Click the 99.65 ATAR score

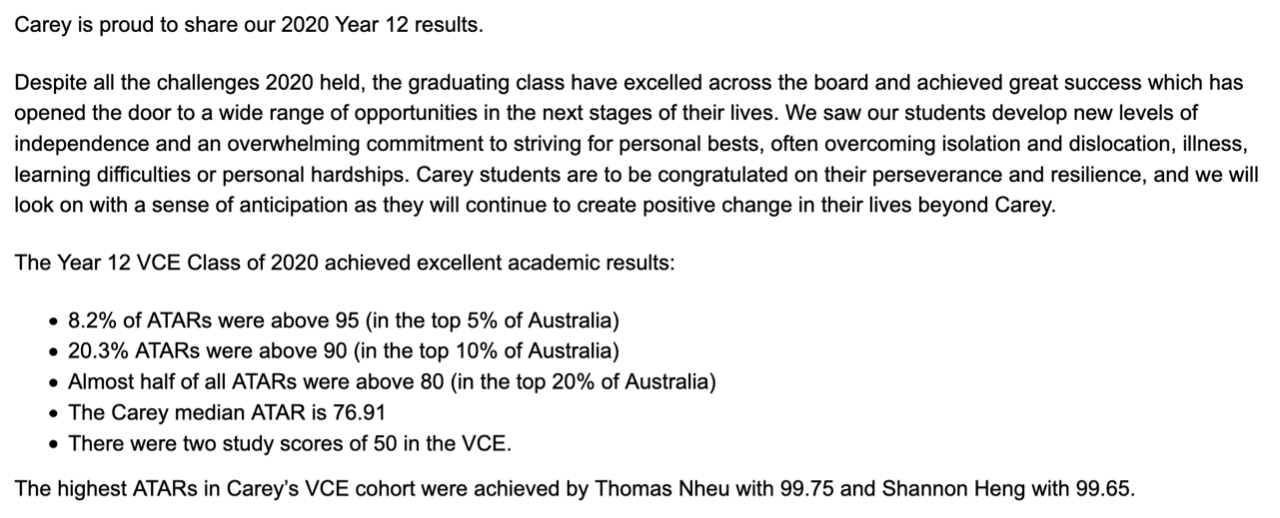point(1105,489)
